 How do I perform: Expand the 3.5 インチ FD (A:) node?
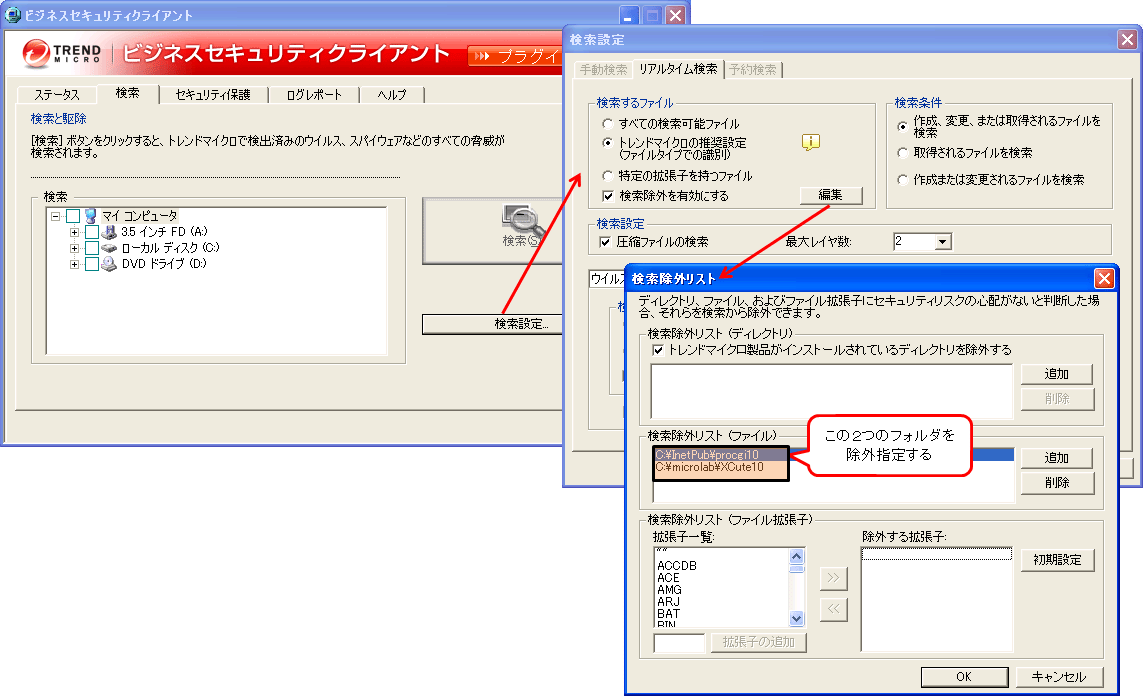(x=74, y=232)
